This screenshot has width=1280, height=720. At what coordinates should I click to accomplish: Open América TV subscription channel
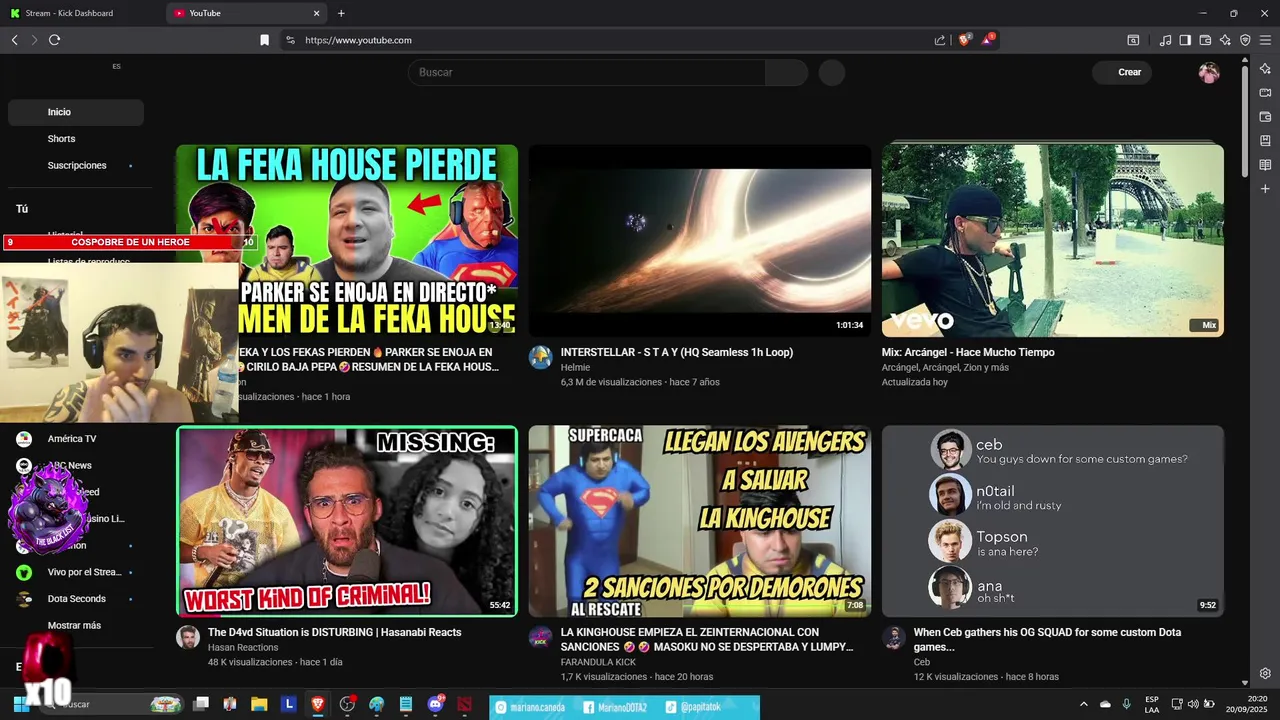click(x=76, y=439)
